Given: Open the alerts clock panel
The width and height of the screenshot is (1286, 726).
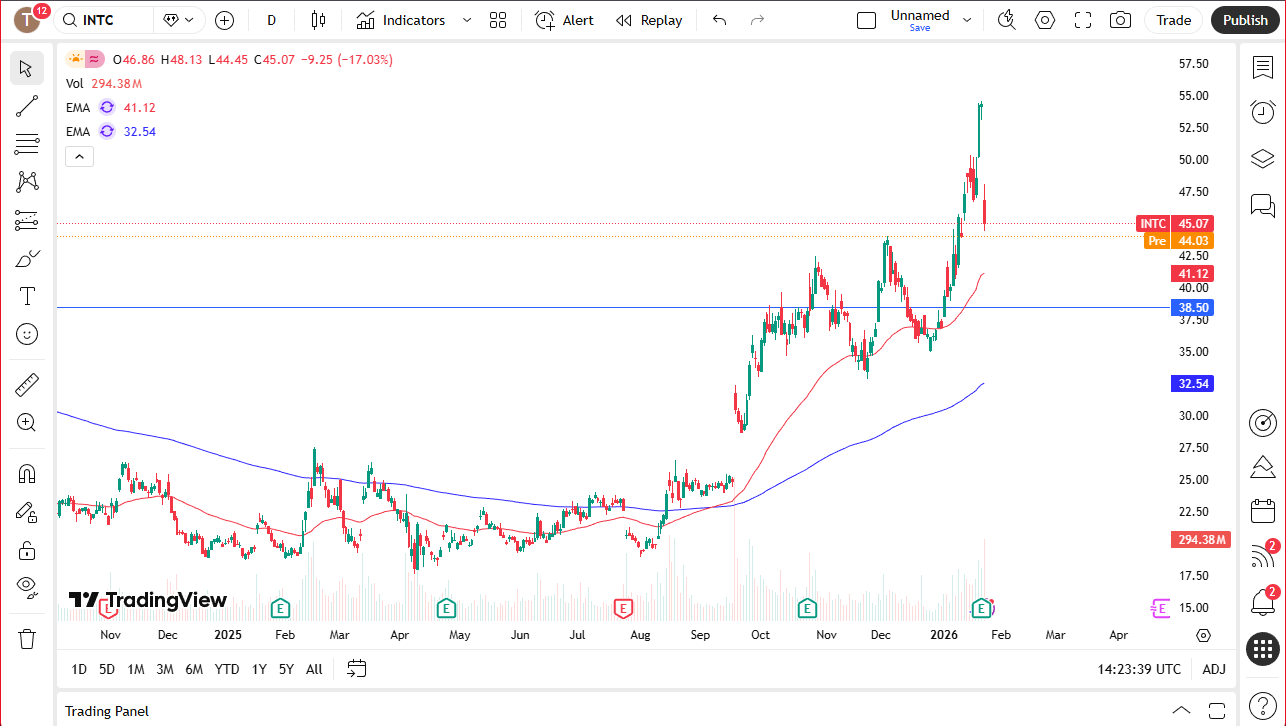Looking at the screenshot, I should pyautogui.click(x=1263, y=112).
